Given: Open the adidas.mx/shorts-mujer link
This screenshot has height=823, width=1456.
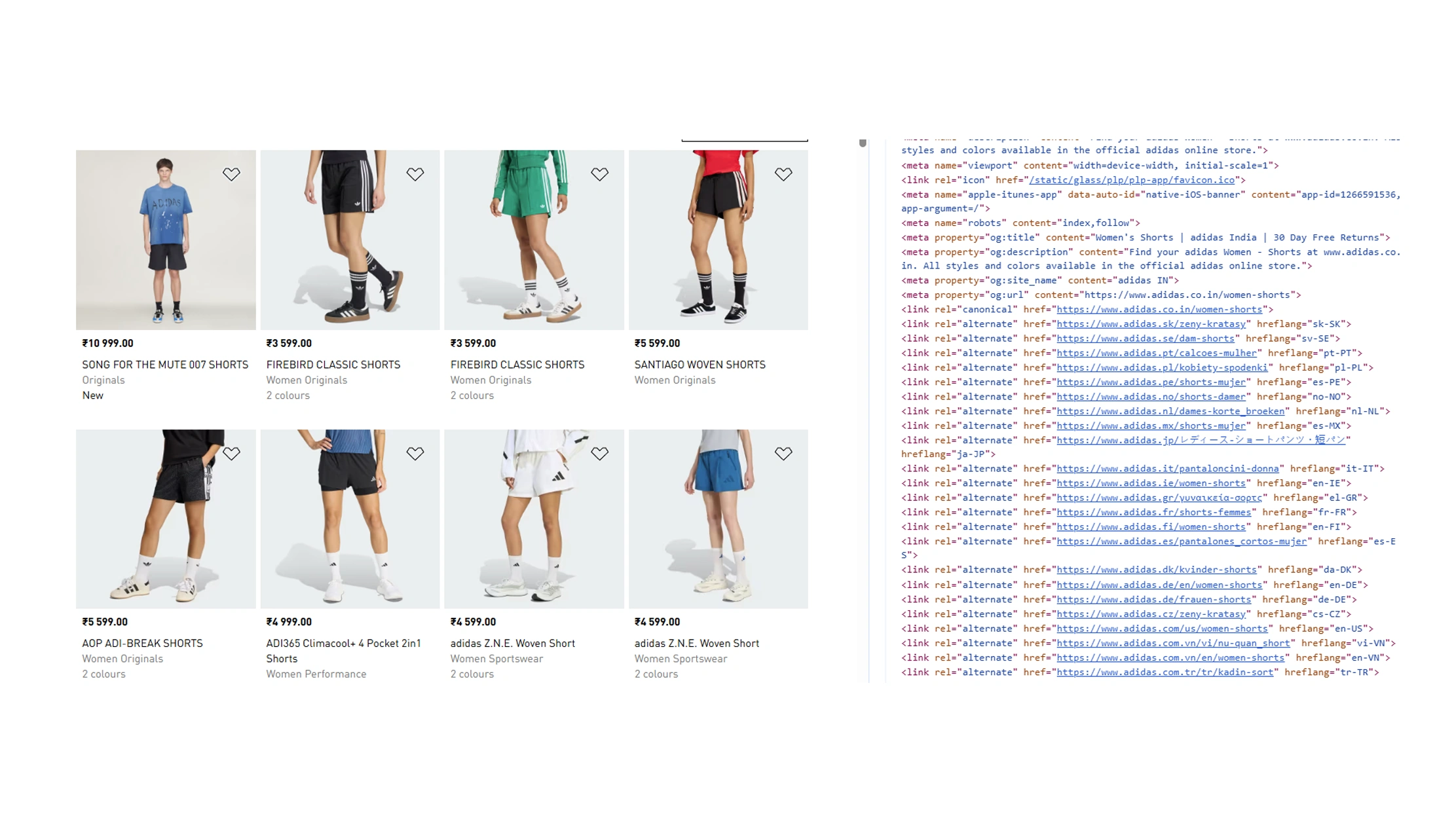Looking at the screenshot, I should pos(1150,426).
